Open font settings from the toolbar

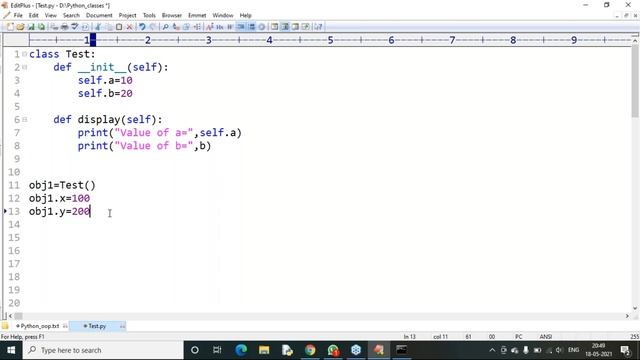click(x=209, y=27)
